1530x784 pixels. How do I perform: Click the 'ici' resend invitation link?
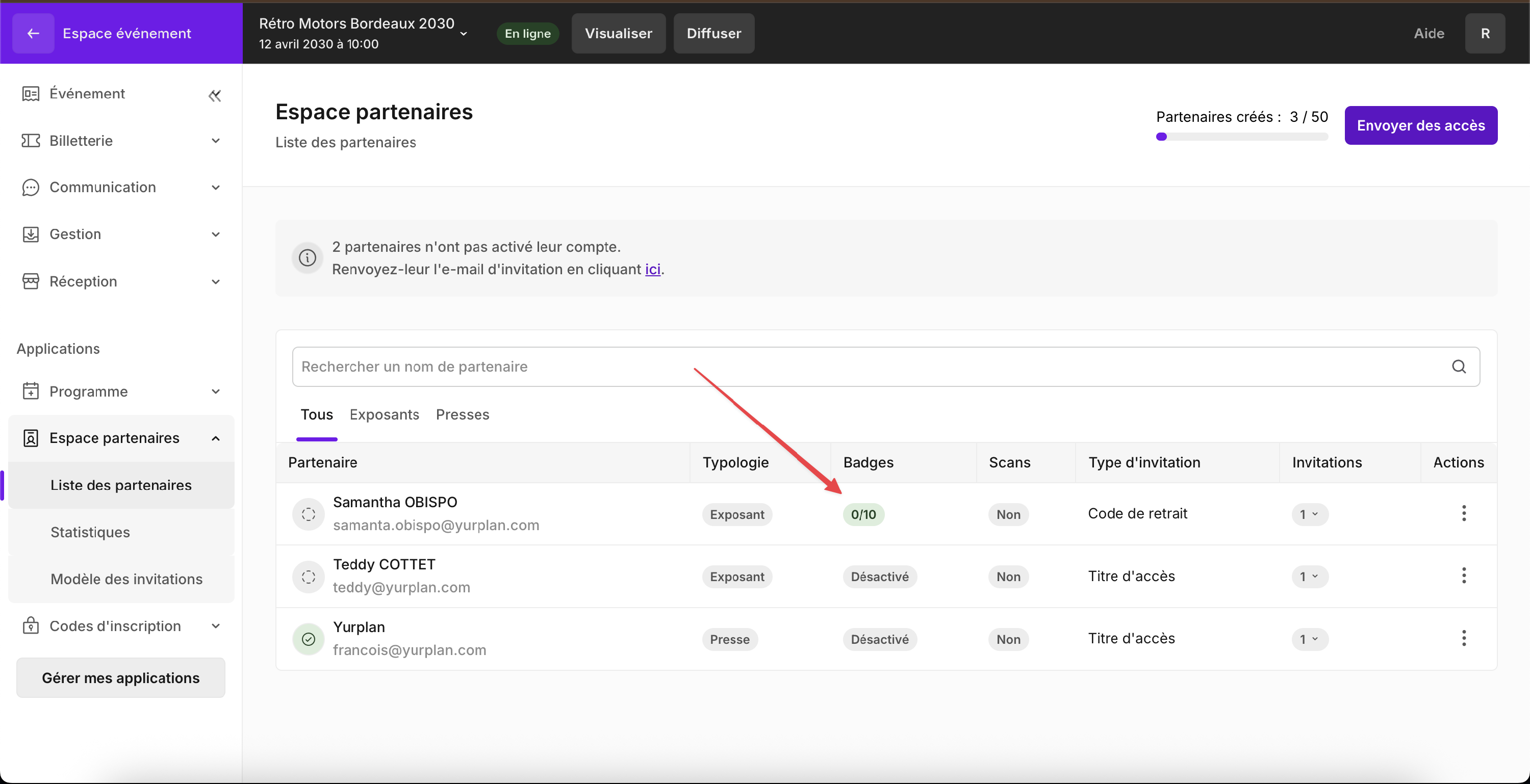[652, 270]
